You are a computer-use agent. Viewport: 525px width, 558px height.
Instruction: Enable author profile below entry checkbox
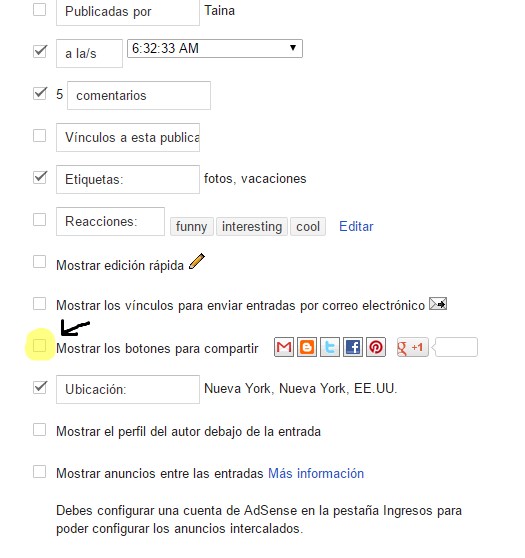click(40, 430)
